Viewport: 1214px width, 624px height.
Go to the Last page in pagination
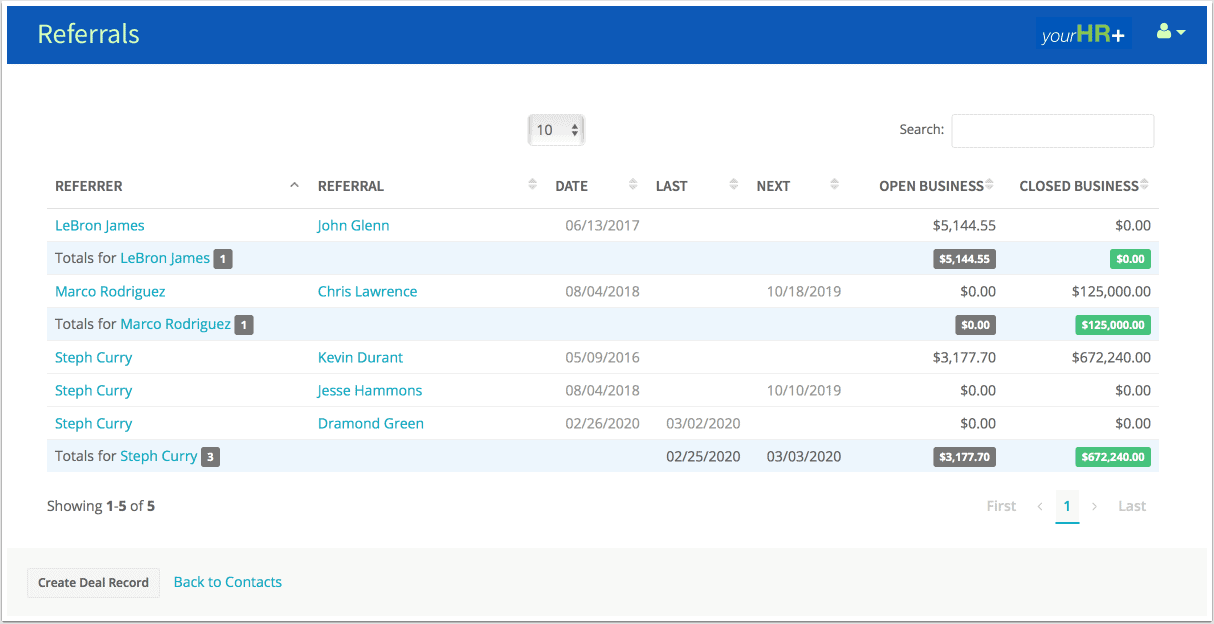1132,506
